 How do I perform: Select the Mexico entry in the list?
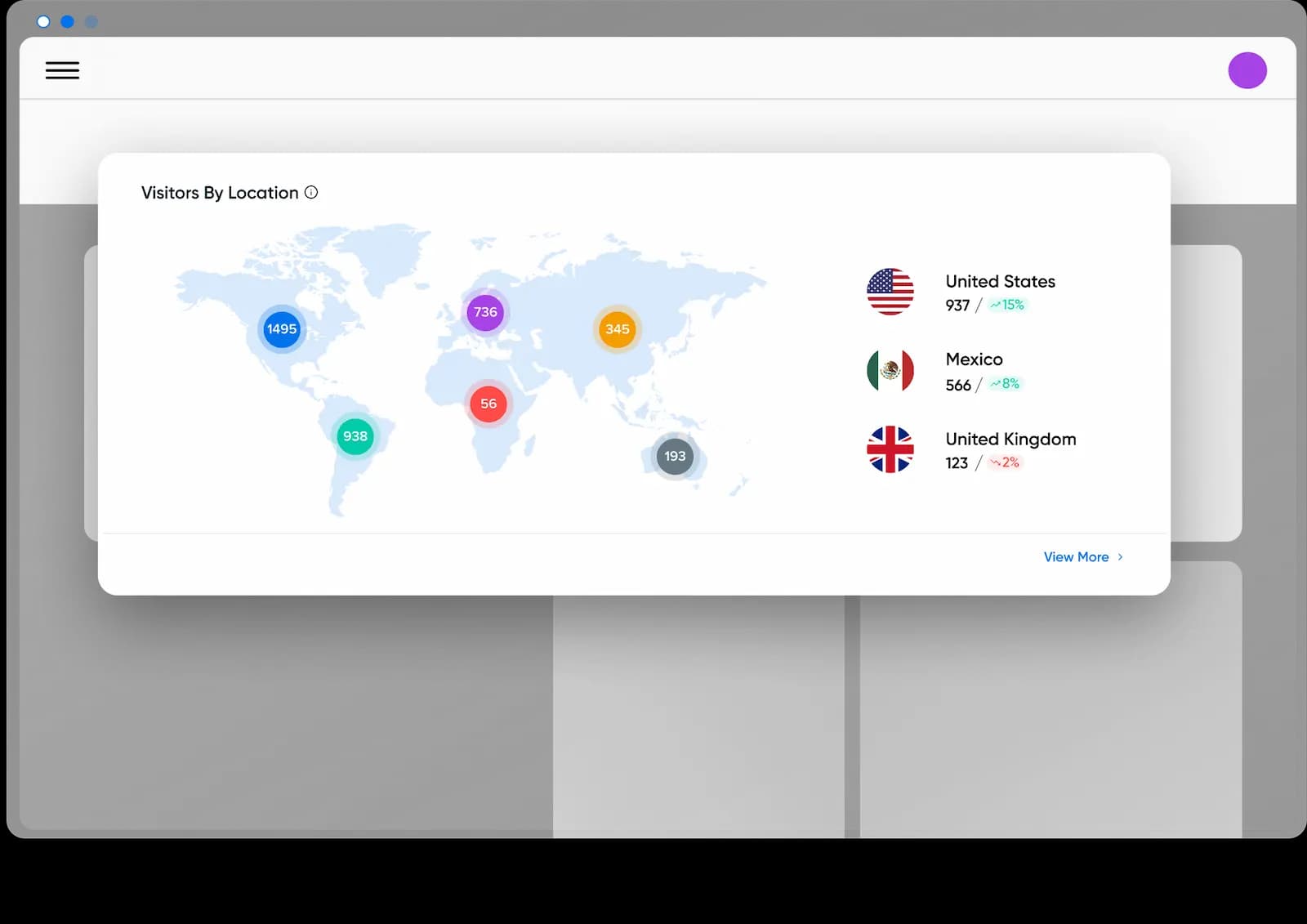974,359
